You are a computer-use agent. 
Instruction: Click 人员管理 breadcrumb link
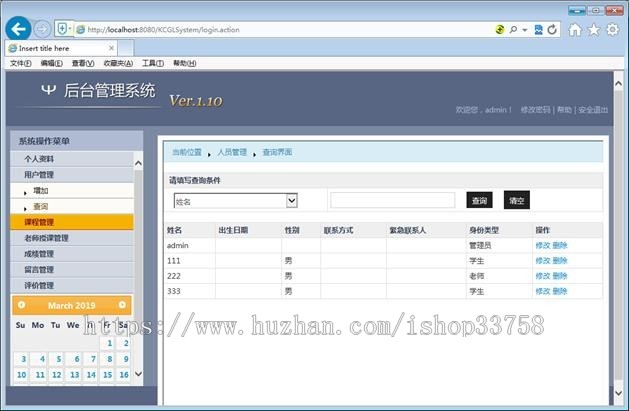[232, 152]
